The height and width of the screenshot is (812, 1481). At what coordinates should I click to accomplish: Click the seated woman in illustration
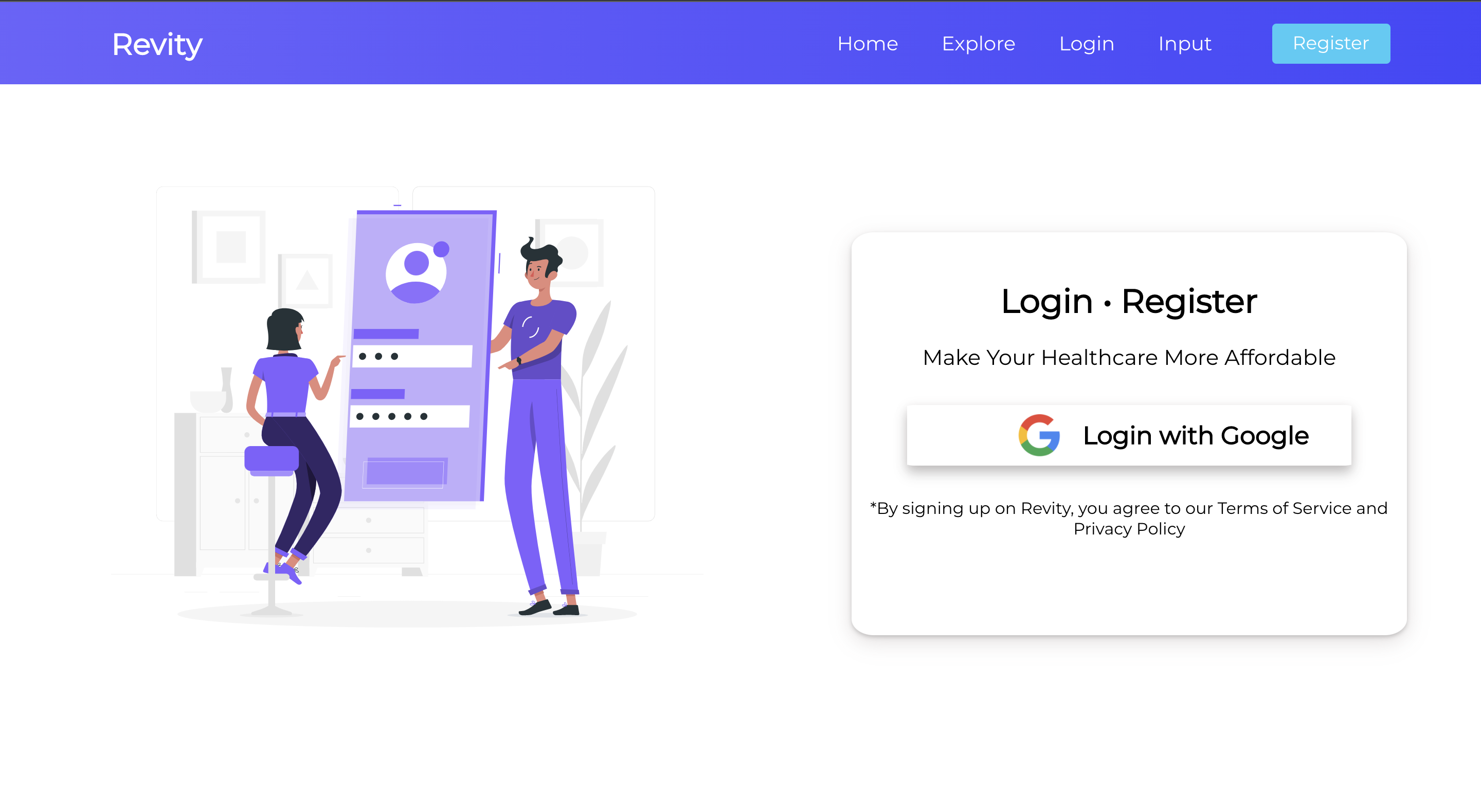click(294, 442)
